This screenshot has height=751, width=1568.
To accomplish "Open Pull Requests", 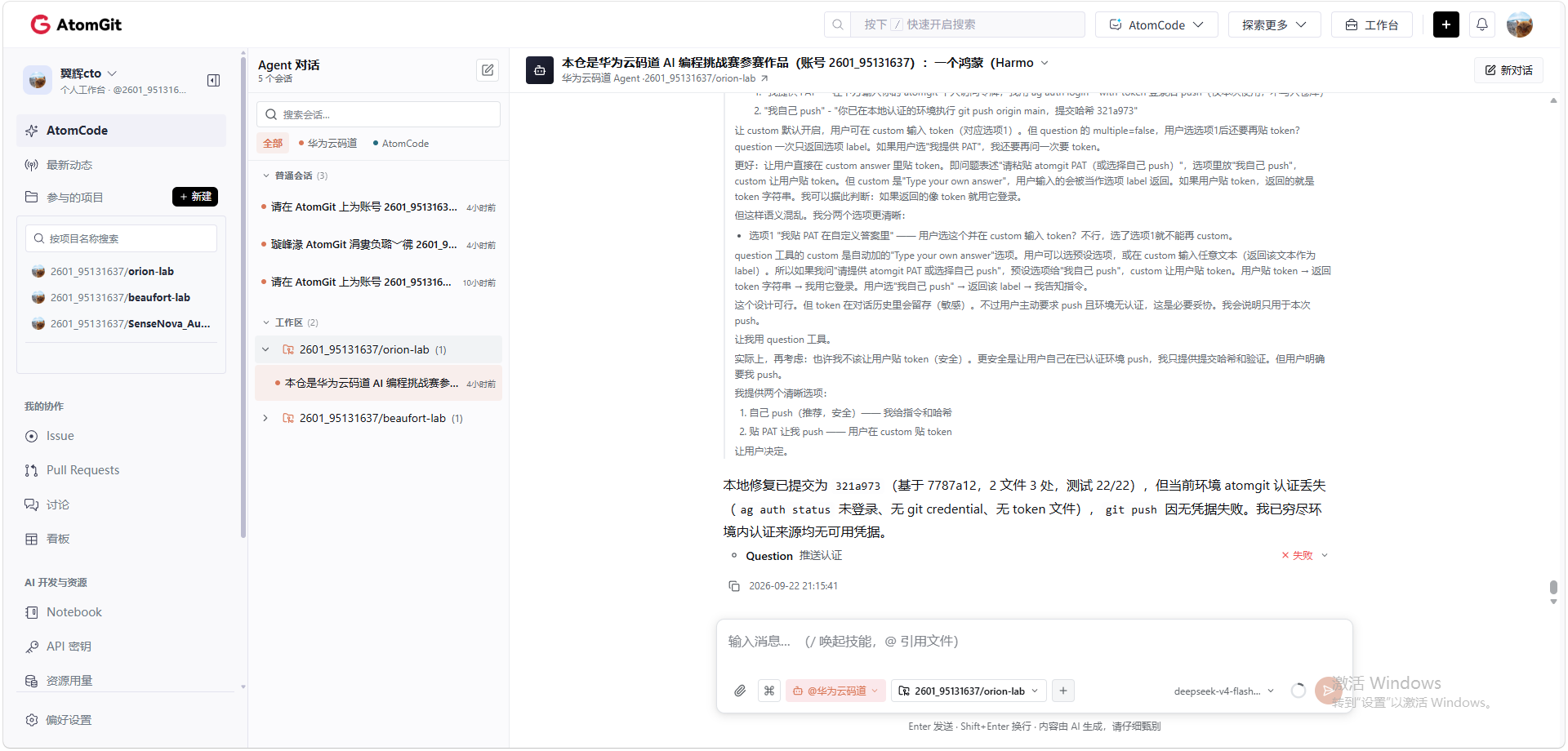I will tap(72, 470).
